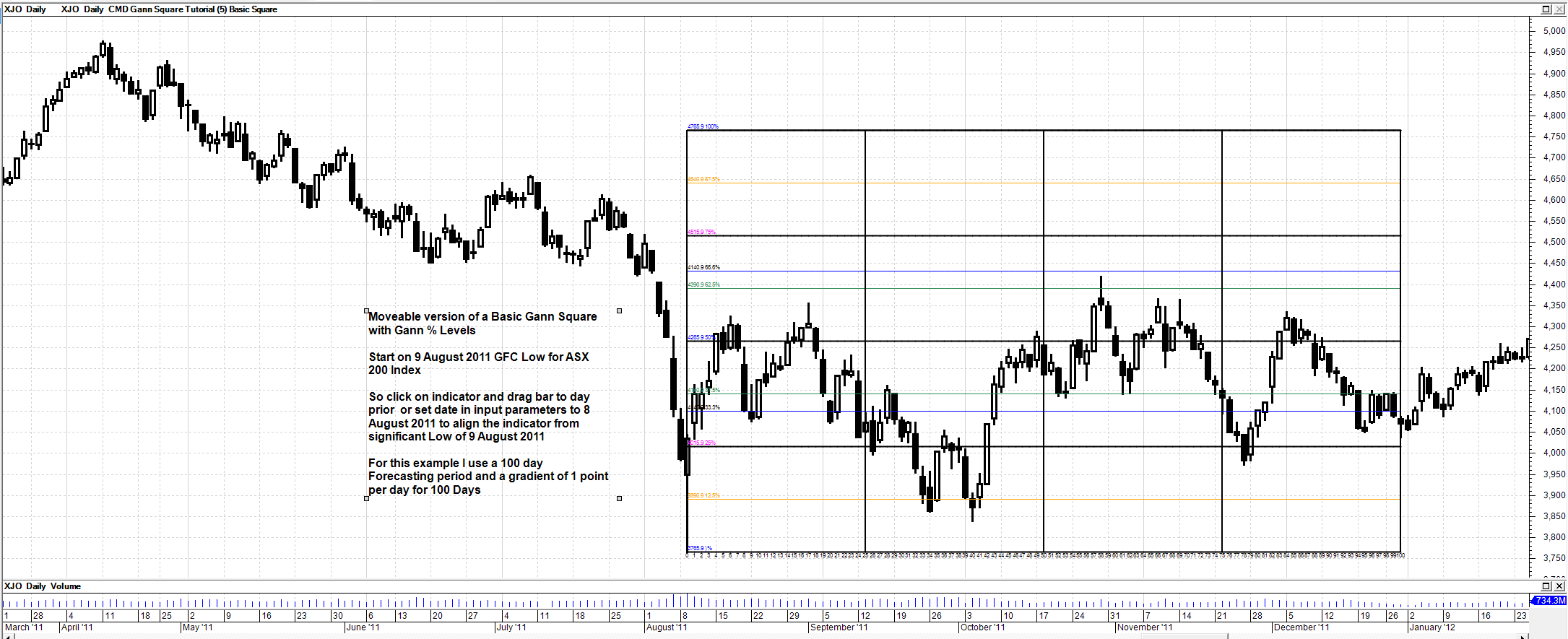Click the 4265.9 50% Gann level label

click(x=701, y=337)
